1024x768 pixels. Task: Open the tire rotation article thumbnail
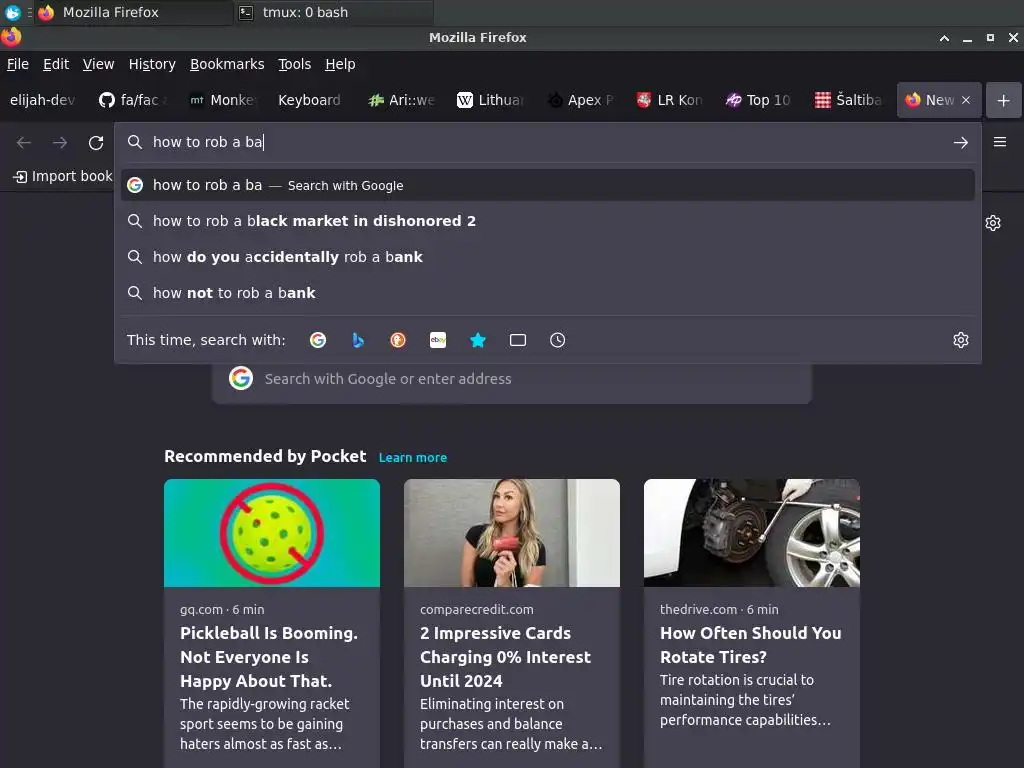752,533
